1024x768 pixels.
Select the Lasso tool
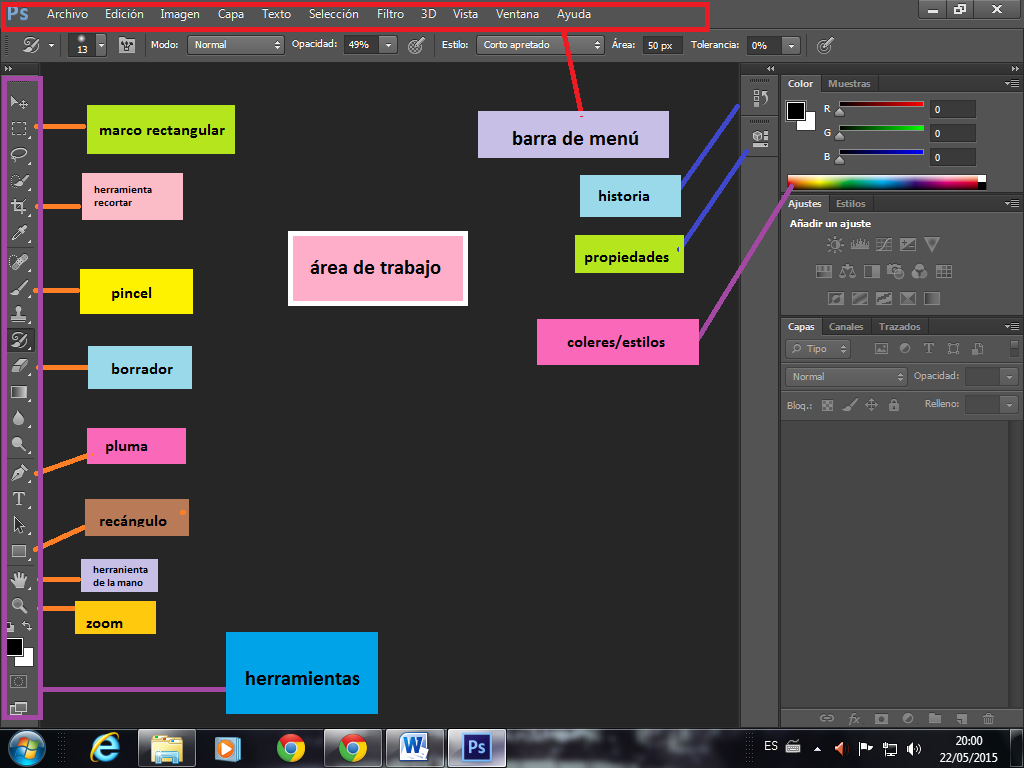click(19, 155)
